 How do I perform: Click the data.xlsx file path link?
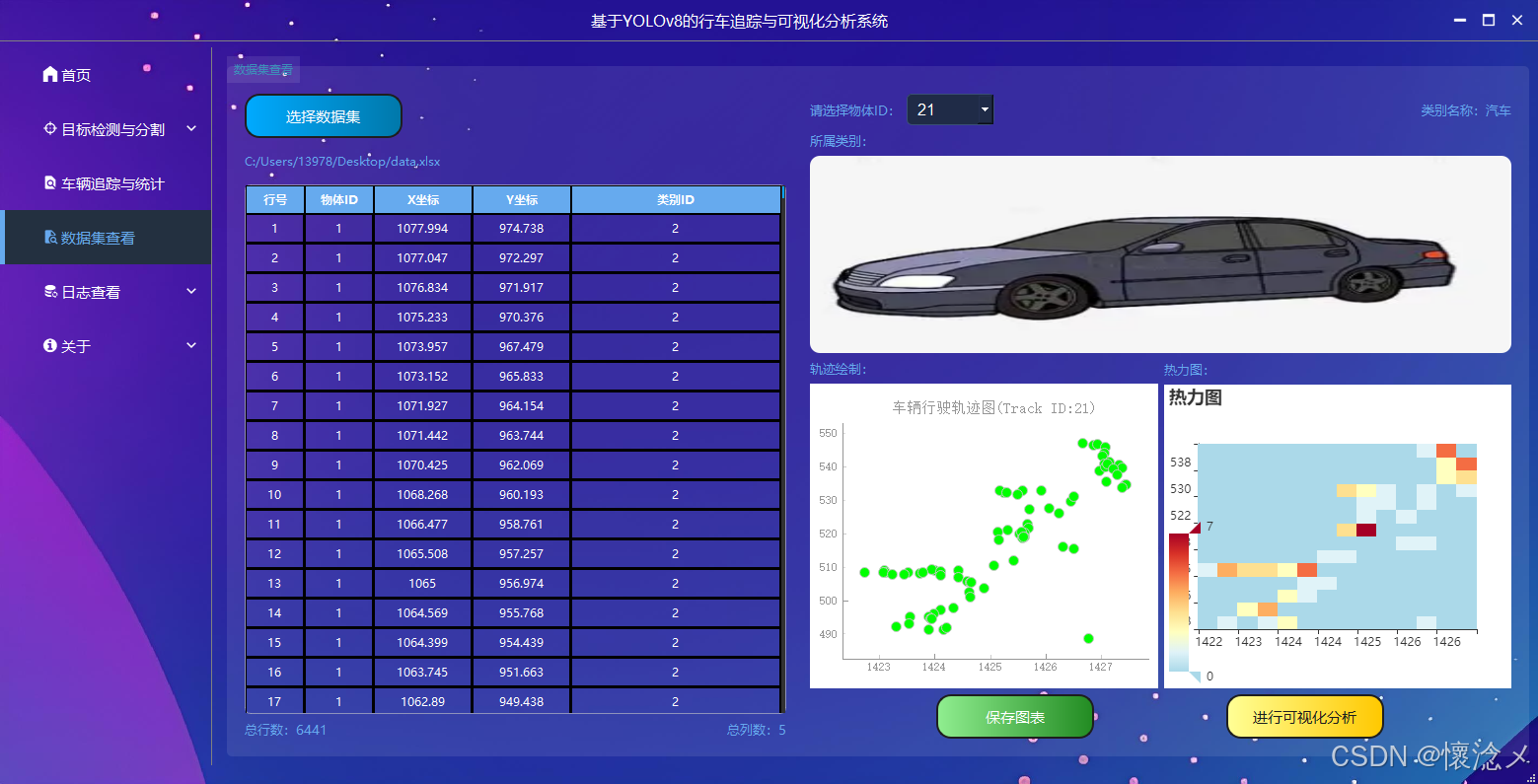pyautogui.click(x=341, y=161)
